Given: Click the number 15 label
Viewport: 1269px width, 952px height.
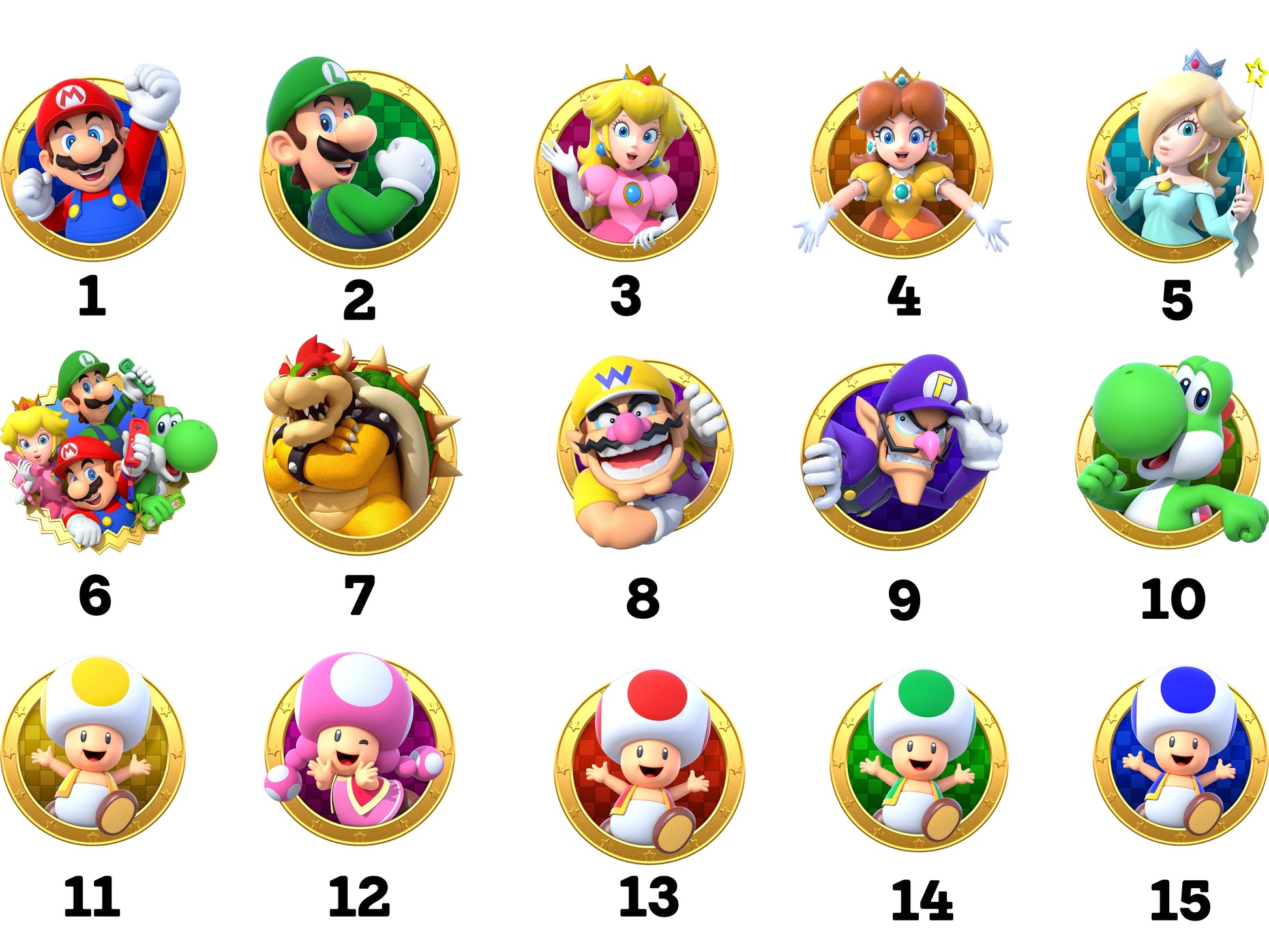Looking at the screenshot, I should coord(1180,900).
